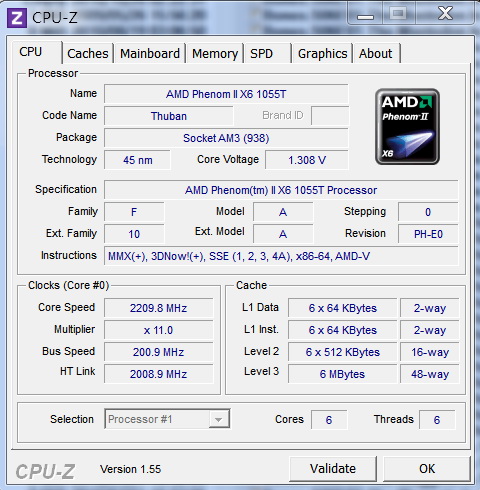Click the OK button
The width and height of the screenshot is (480, 490).
coord(427,469)
